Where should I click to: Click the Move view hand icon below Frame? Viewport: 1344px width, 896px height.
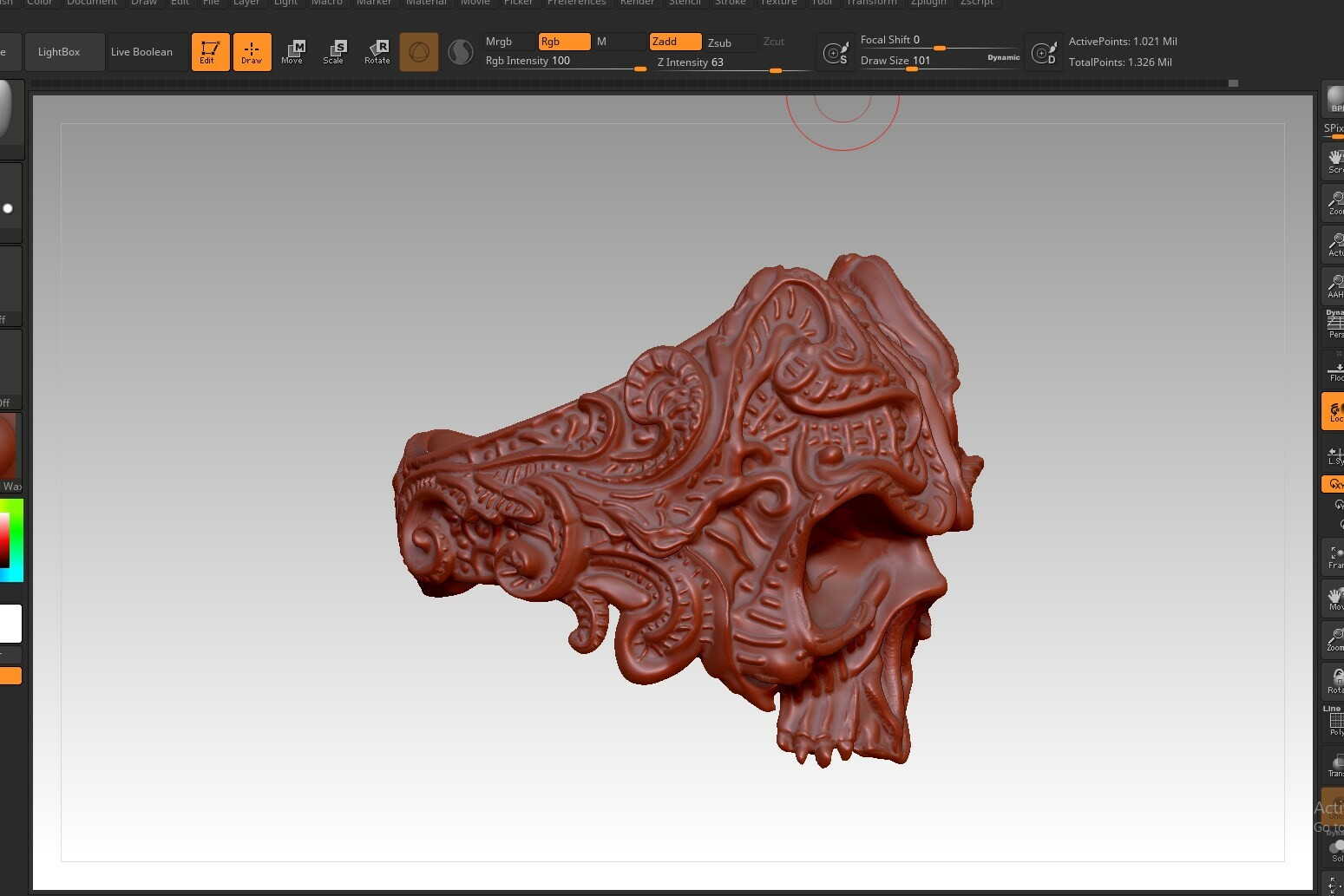(x=1334, y=598)
